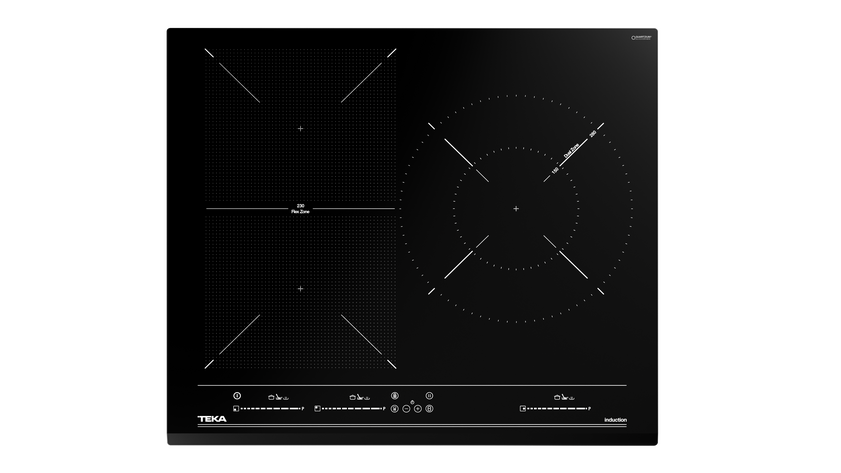The image size is (841, 473).
Task: Tap the P boost mark of the right slider
Action: (589, 409)
